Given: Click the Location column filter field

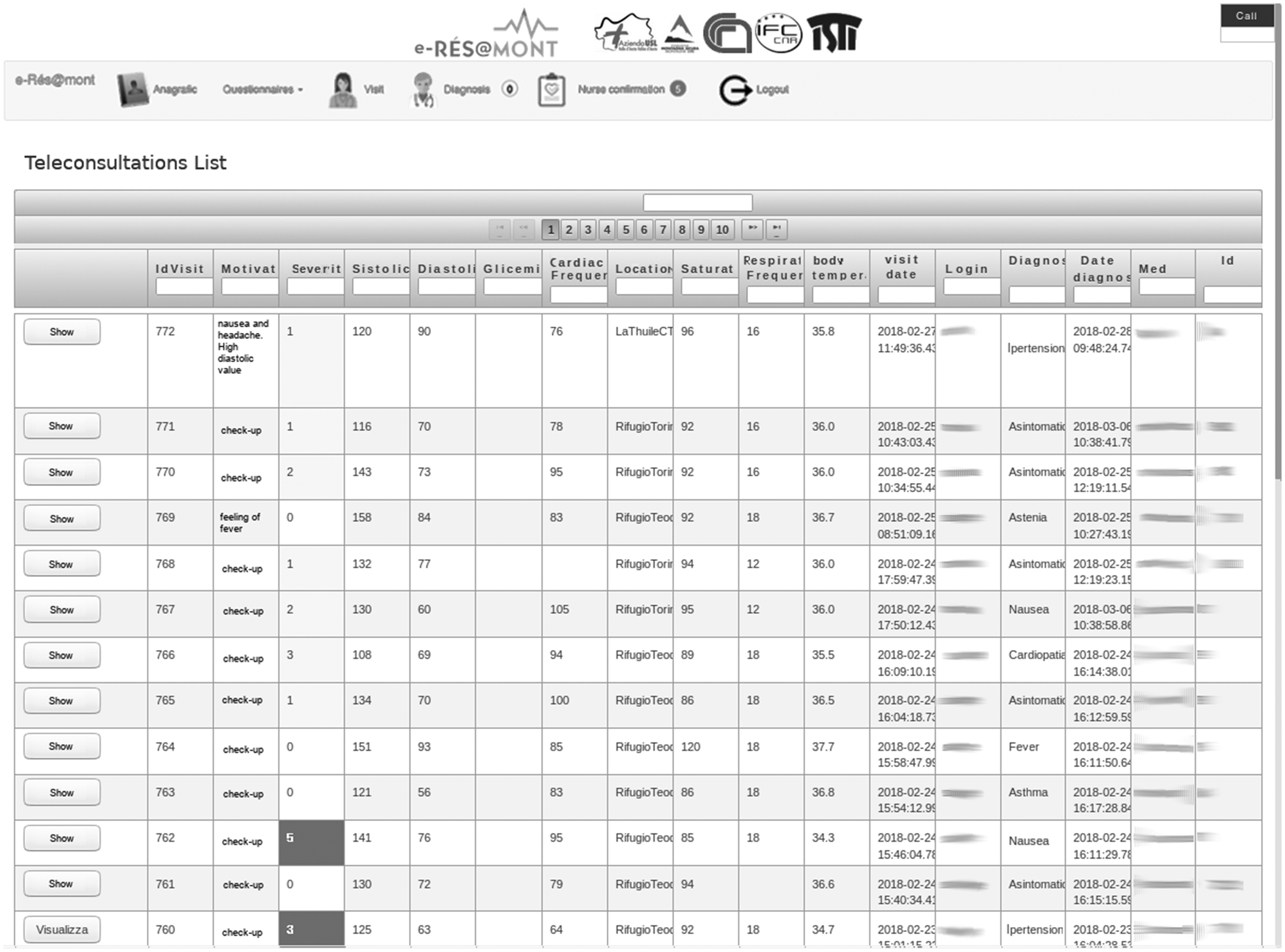Looking at the screenshot, I should (x=644, y=286).
